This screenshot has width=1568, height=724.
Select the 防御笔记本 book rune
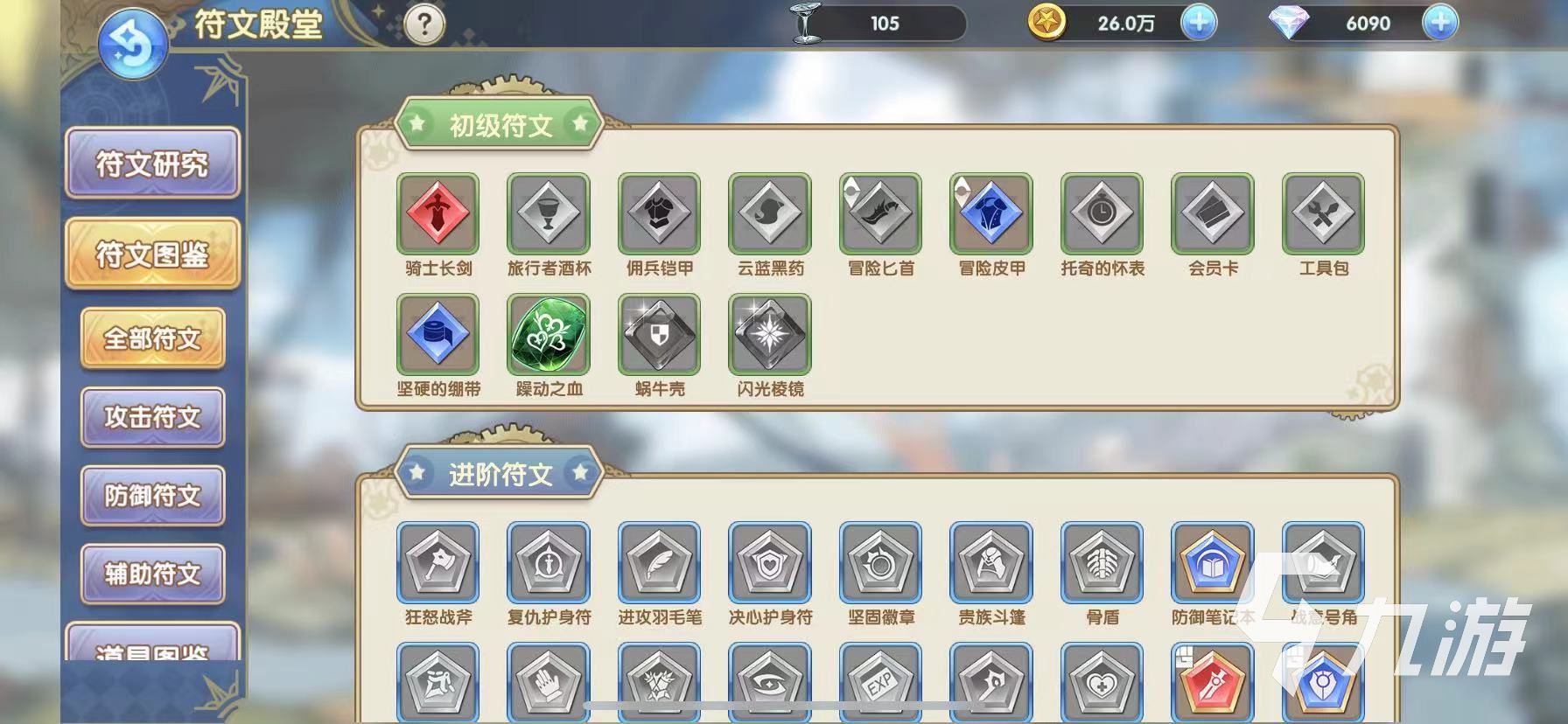tap(1213, 562)
